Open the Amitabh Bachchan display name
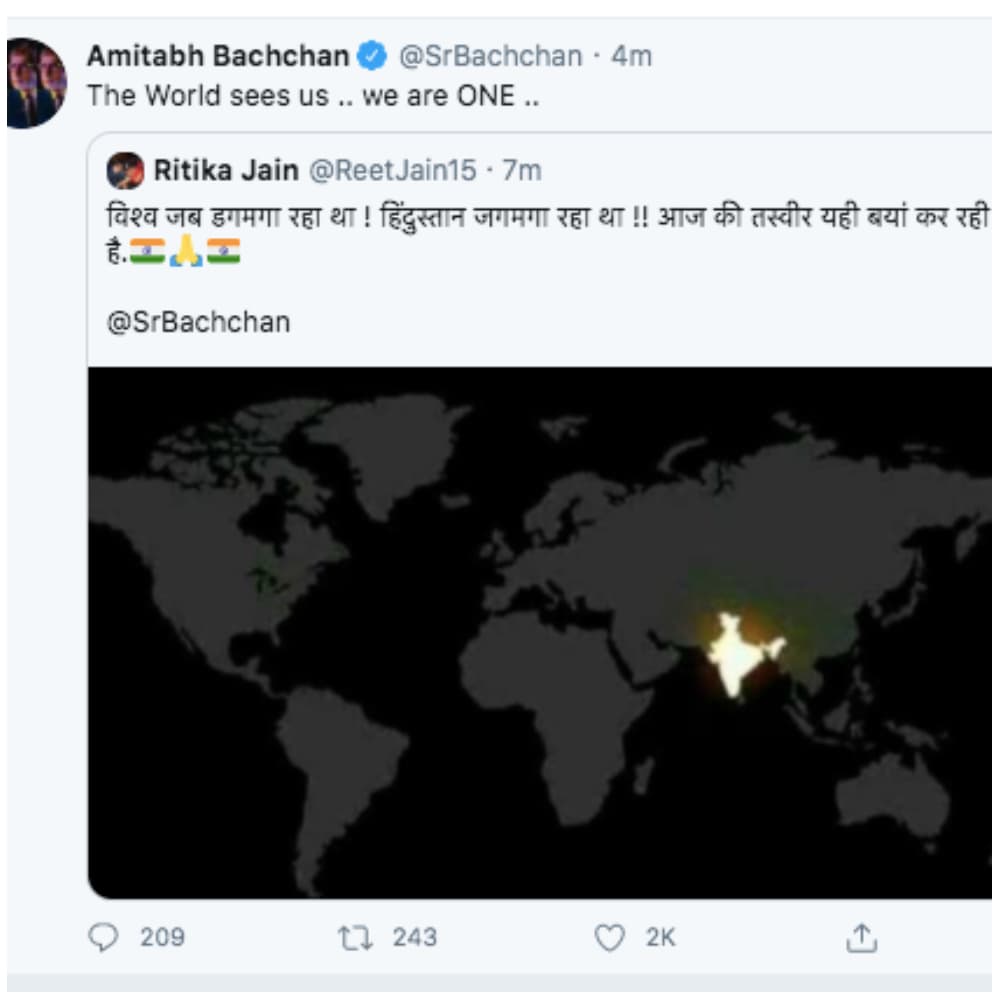 tap(218, 56)
